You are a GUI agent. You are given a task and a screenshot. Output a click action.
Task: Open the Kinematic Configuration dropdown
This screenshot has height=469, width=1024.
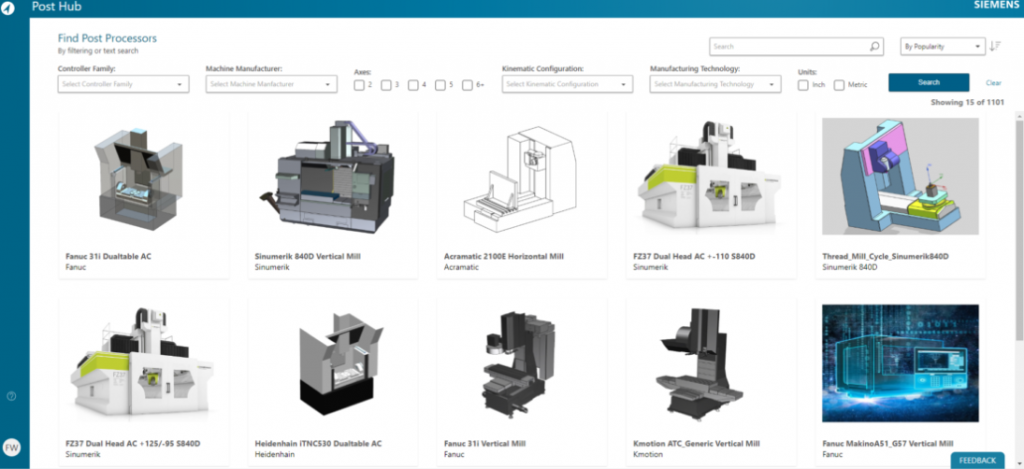tap(566, 85)
